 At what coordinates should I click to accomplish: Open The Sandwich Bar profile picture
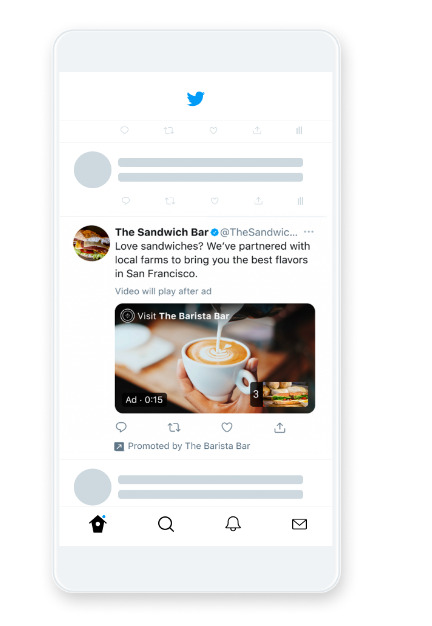tap(91, 243)
